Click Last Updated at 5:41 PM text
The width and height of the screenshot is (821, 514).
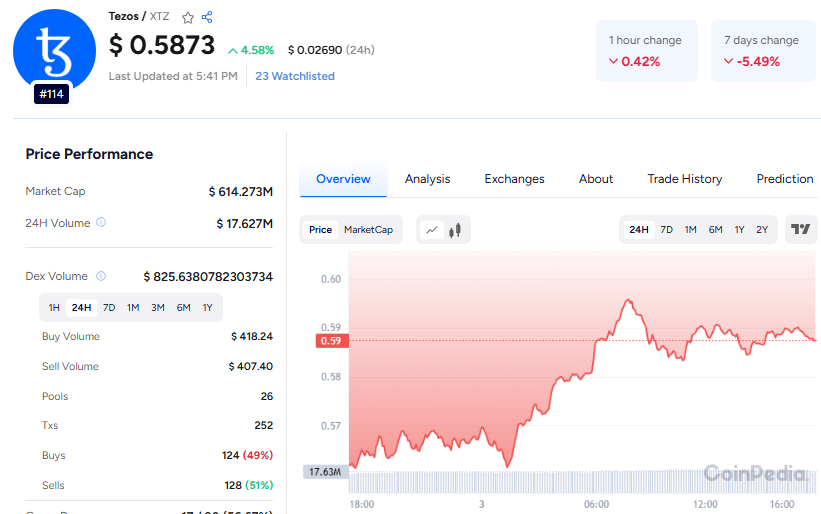click(x=173, y=76)
